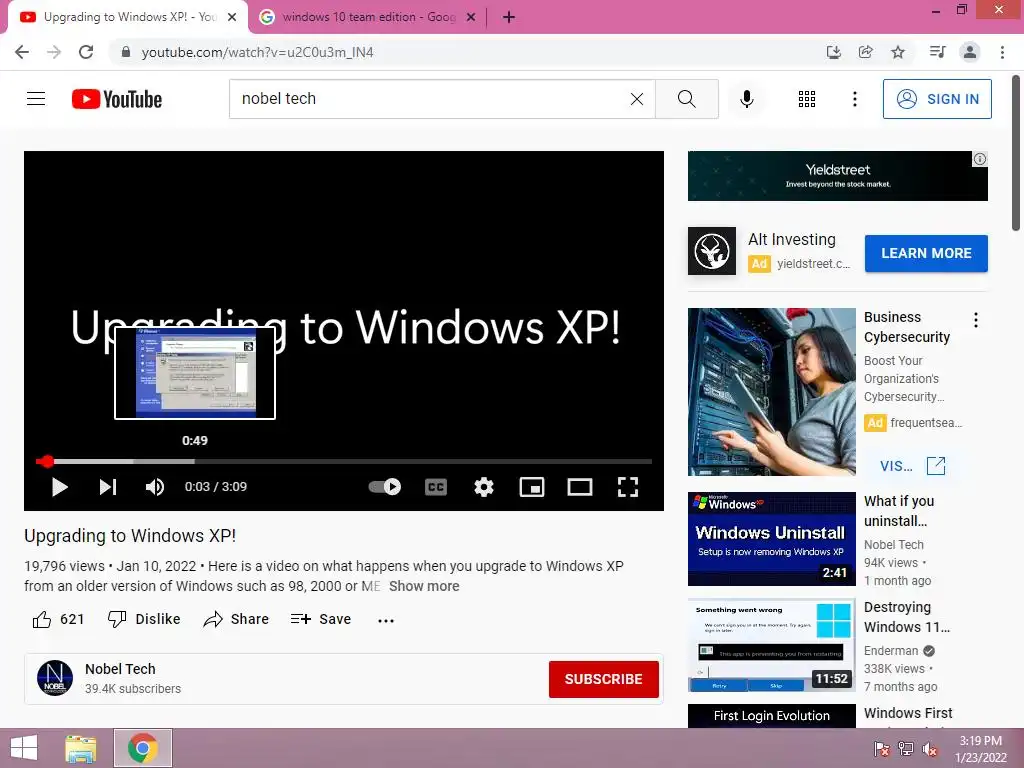Click the SIGN IN button
The image size is (1024, 768).
click(x=937, y=99)
